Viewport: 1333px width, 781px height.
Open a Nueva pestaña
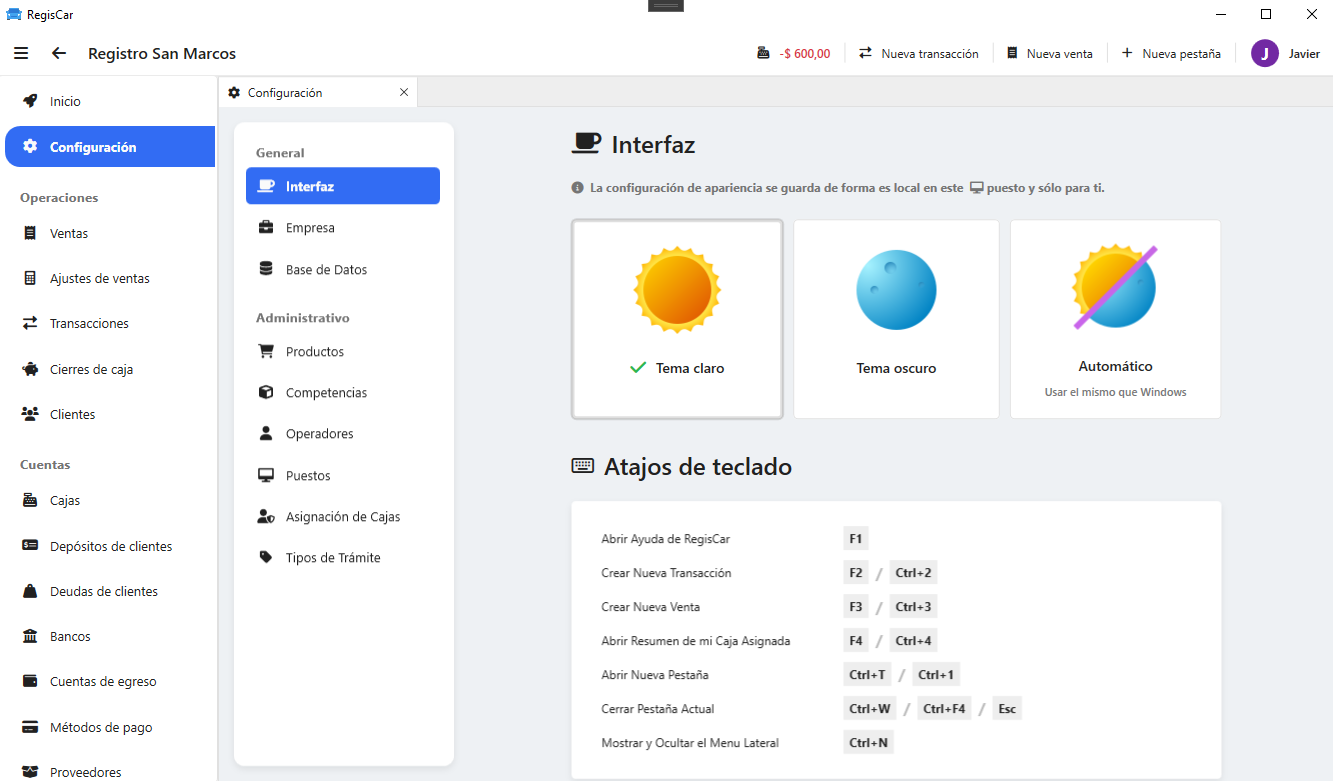click(1170, 53)
